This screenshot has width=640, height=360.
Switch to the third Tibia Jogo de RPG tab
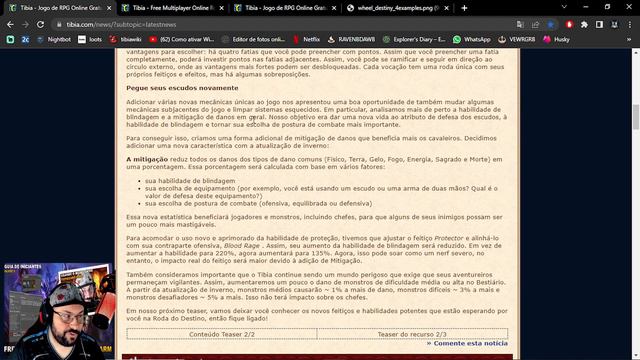(286, 8)
